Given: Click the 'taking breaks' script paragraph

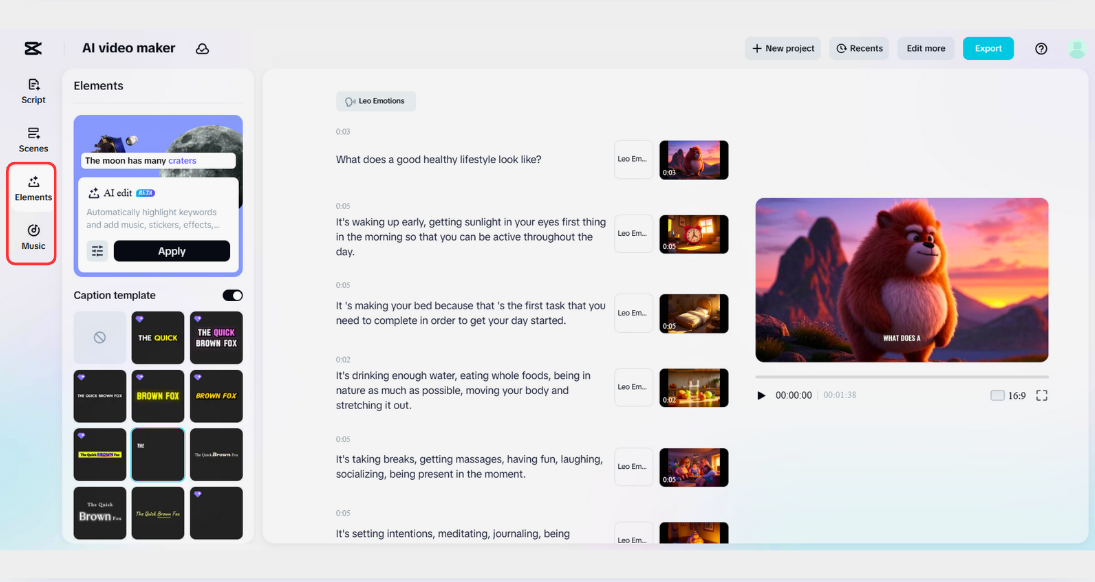Looking at the screenshot, I should [469, 467].
